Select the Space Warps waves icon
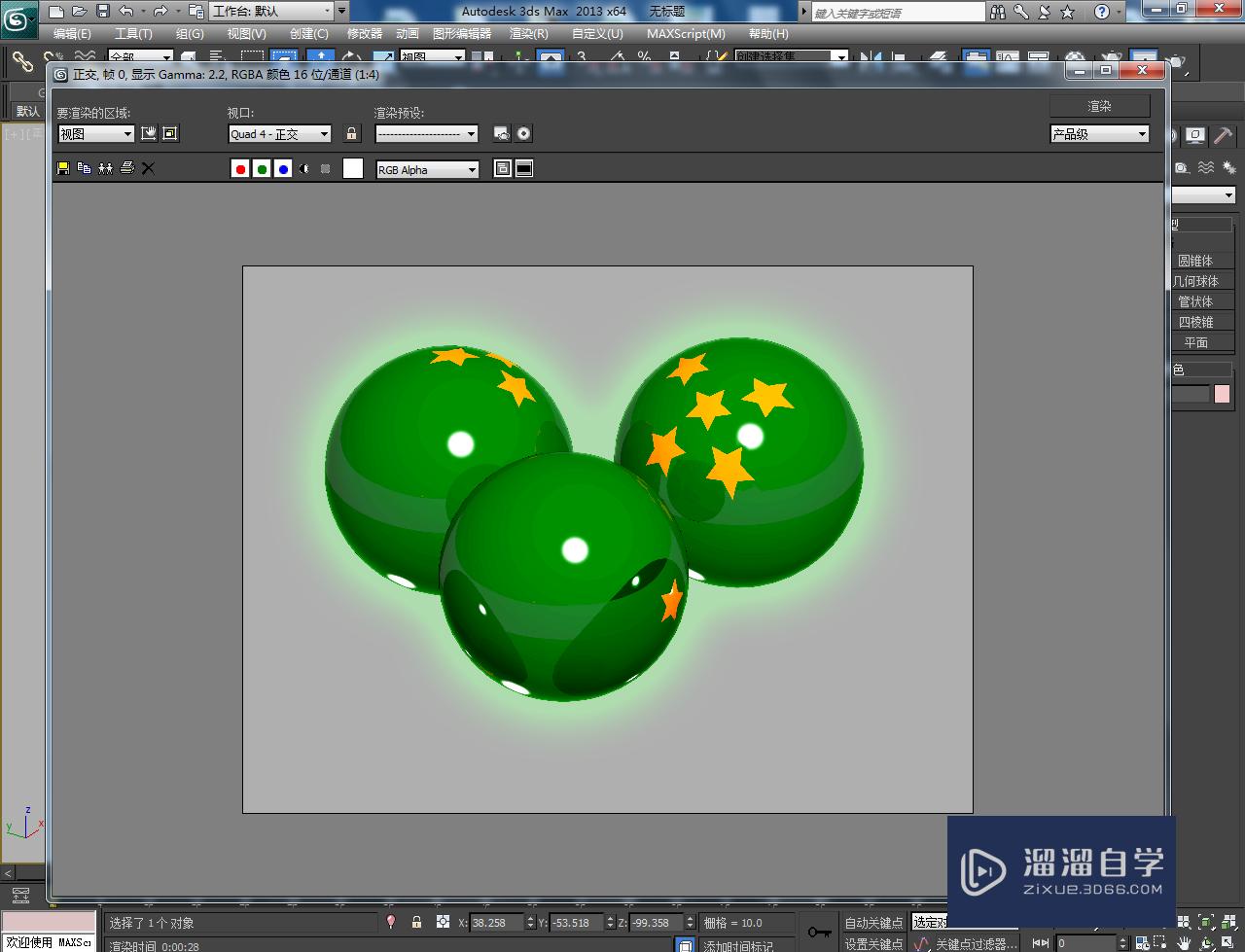Image resolution: width=1245 pixels, height=952 pixels. click(1206, 168)
